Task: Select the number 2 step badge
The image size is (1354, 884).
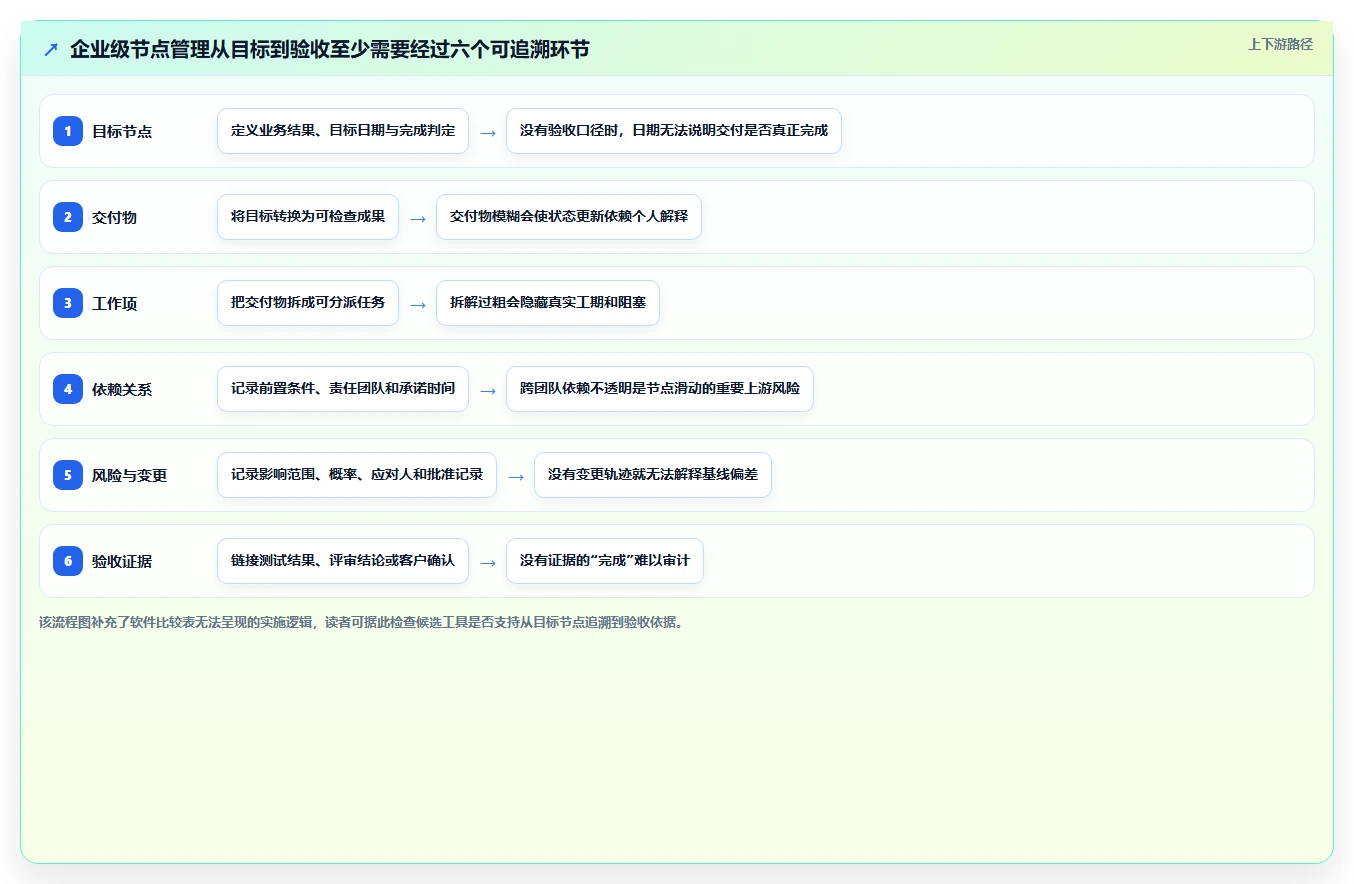Action: coord(68,217)
